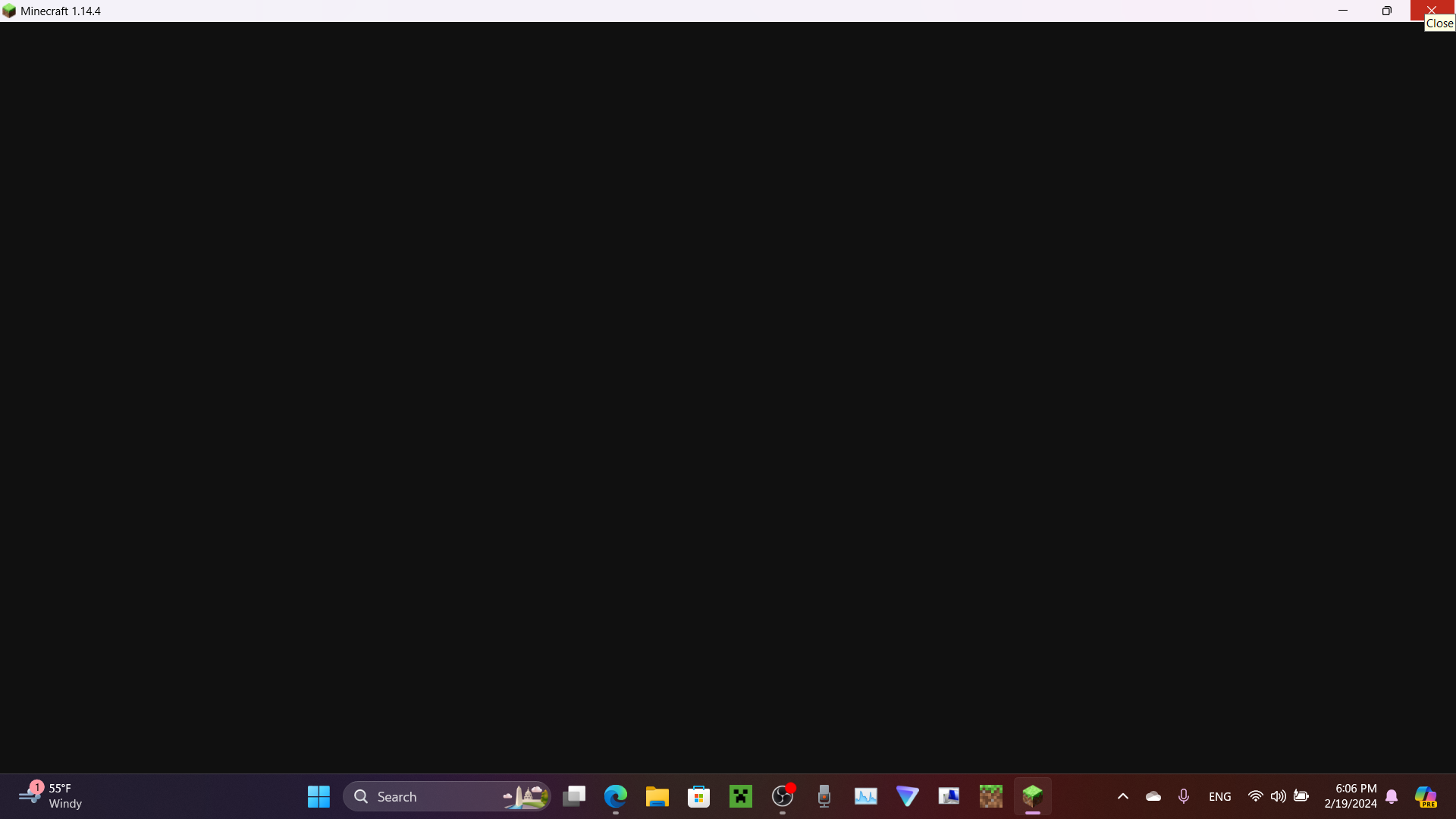Viewport: 1456px width, 819px height.
Task: Open the Windows Start menu
Action: [x=318, y=796]
